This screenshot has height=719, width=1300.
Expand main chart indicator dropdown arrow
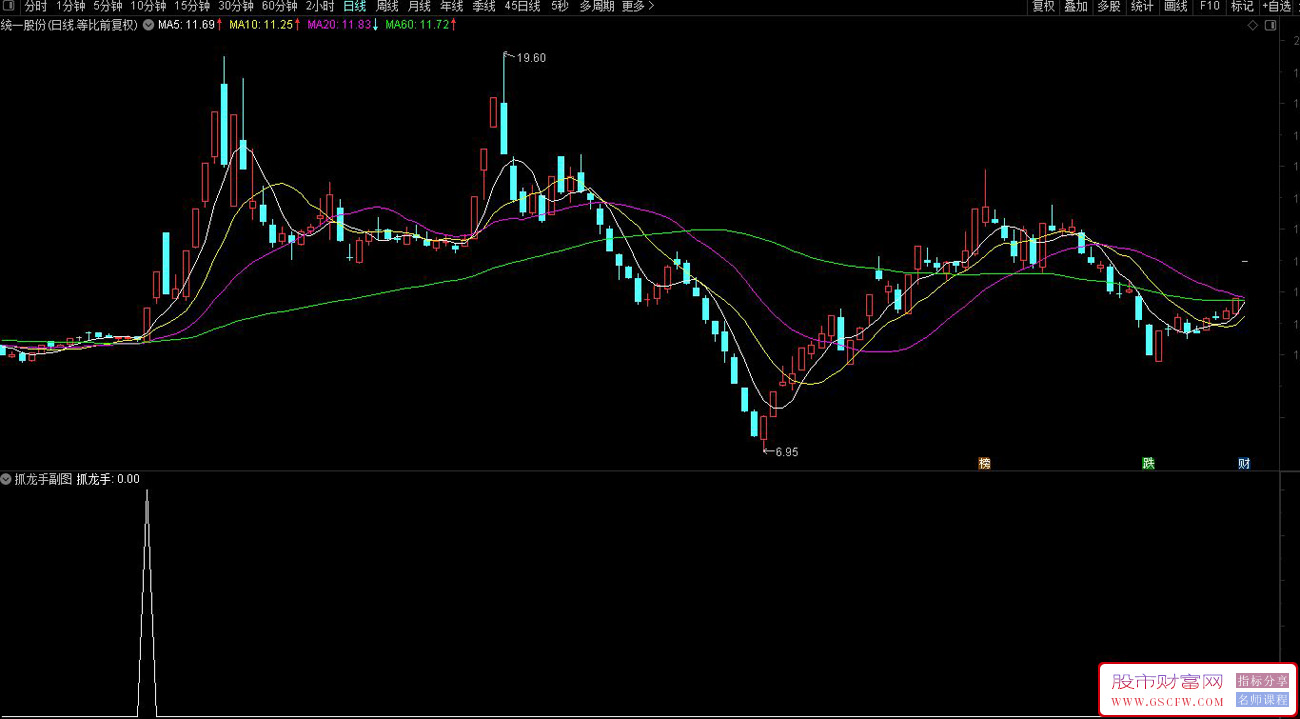(149, 25)
